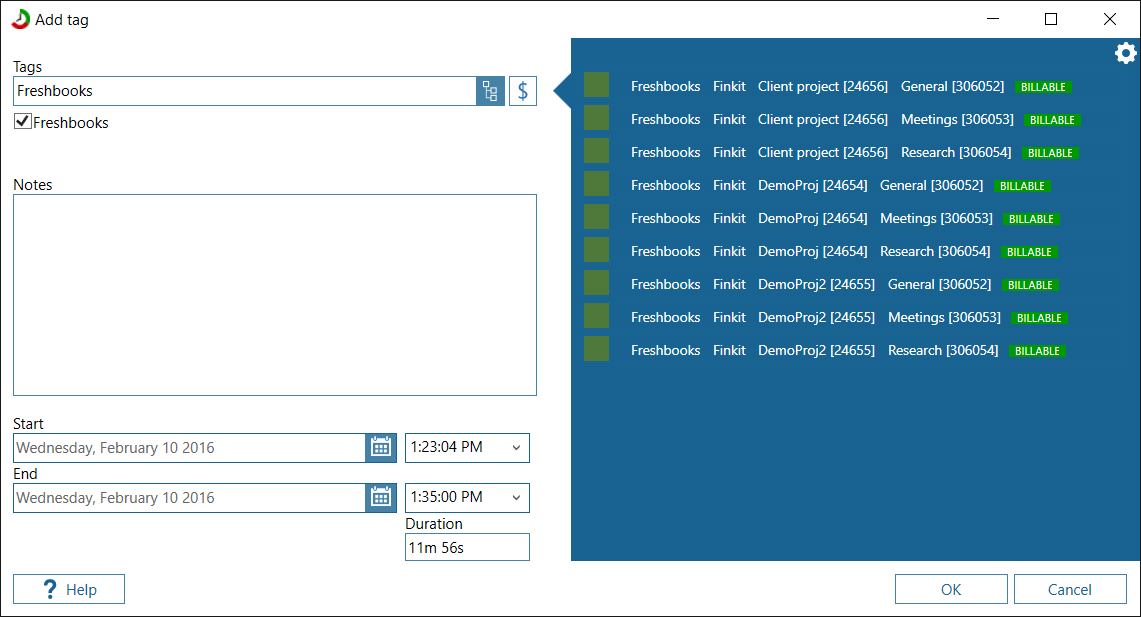Select General [306052] in DemoProj [24654] row
1141x617 pixels.
tap(931, 186)
